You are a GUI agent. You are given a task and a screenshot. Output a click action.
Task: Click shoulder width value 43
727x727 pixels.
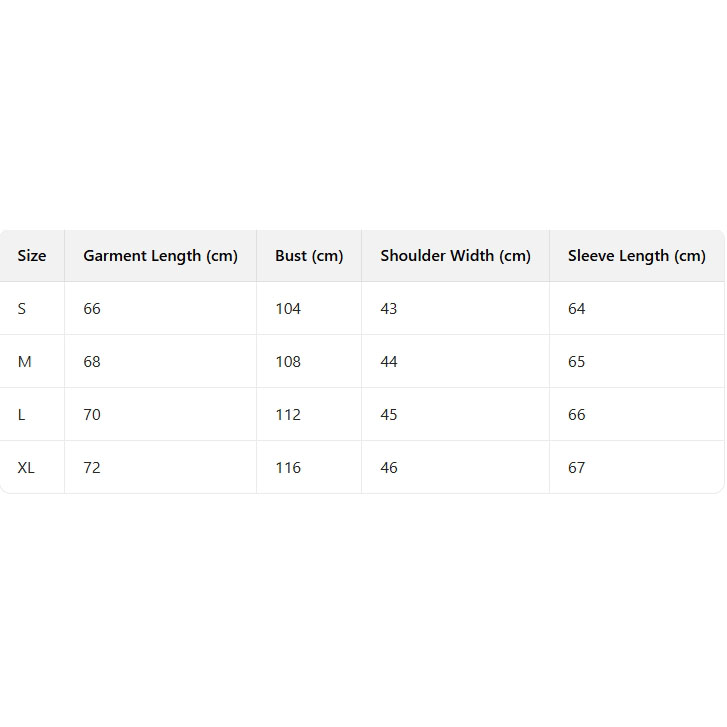click(x=389, y=309)
